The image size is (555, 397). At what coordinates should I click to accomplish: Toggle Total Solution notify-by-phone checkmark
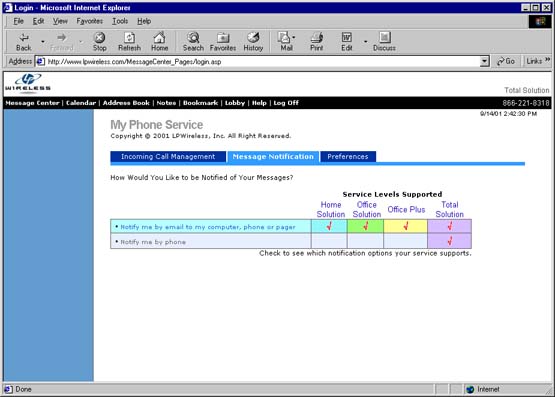click(x=450, y=241)
